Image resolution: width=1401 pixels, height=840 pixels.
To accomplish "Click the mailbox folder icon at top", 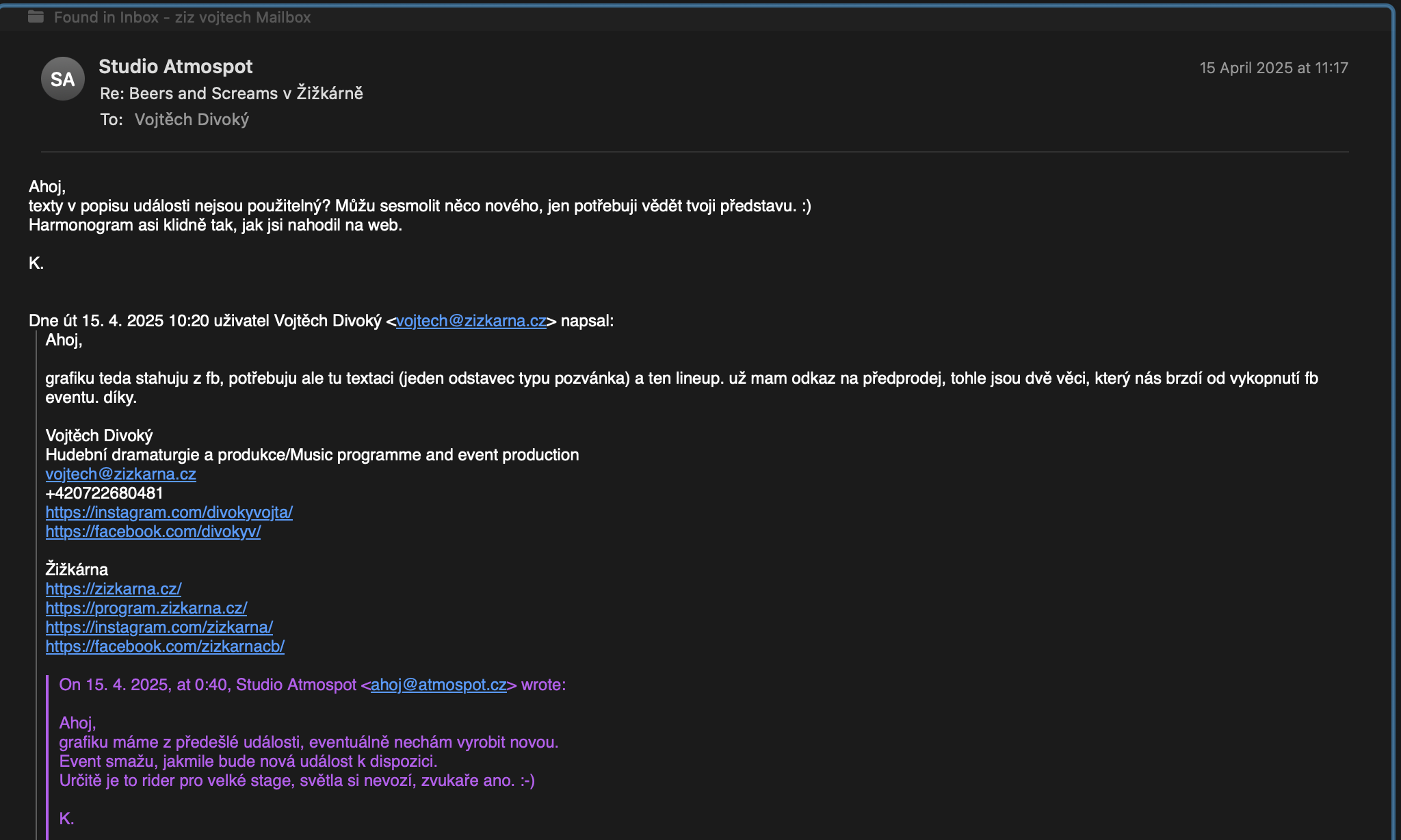I will 36,17.
